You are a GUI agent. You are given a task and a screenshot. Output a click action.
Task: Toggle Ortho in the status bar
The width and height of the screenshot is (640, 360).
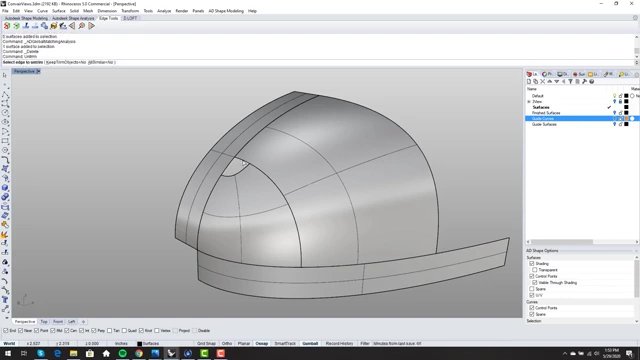pyautogui.click(x=227, y=344)
